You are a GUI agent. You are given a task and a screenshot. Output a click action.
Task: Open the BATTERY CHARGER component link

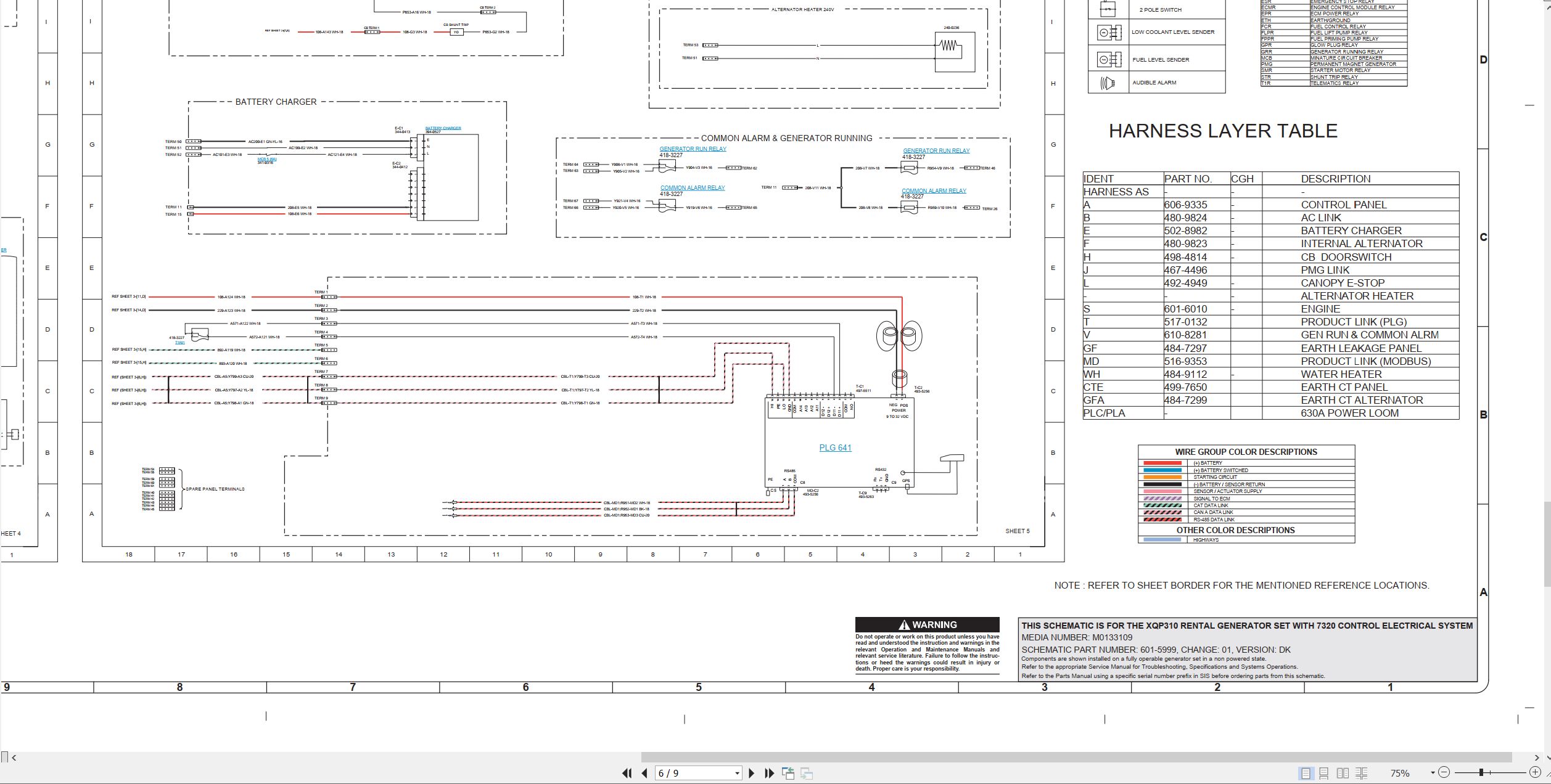[443, 128]
